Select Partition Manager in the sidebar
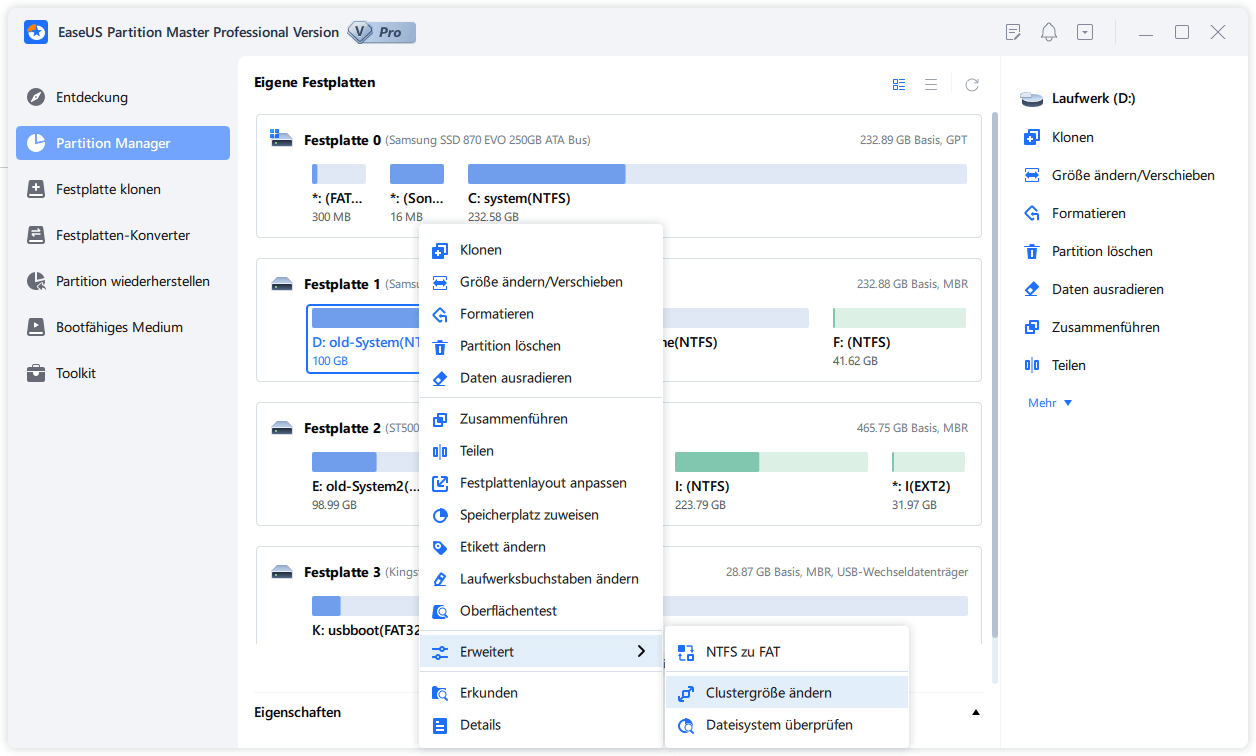 [123, 143]
